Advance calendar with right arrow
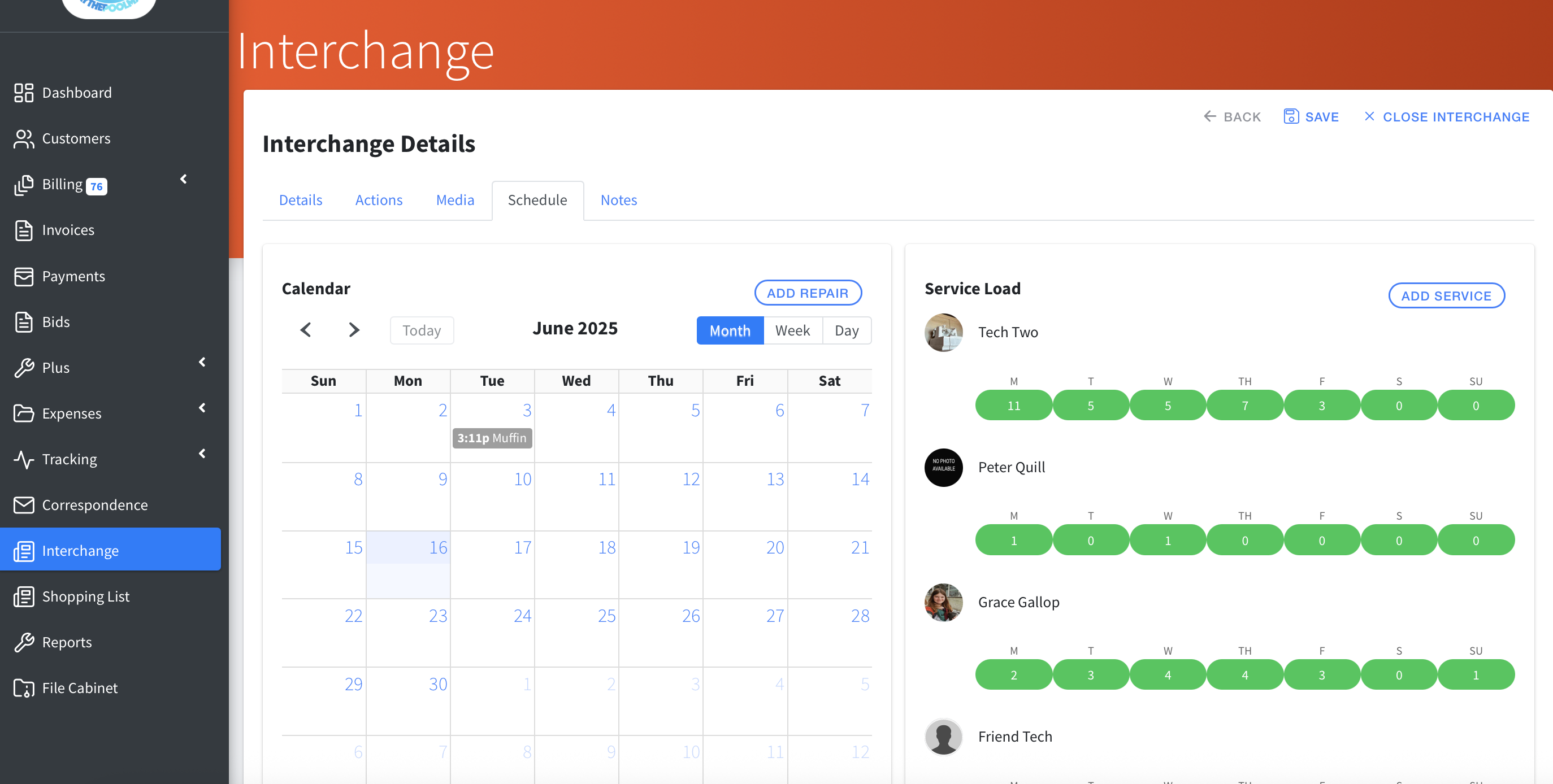 354,330
